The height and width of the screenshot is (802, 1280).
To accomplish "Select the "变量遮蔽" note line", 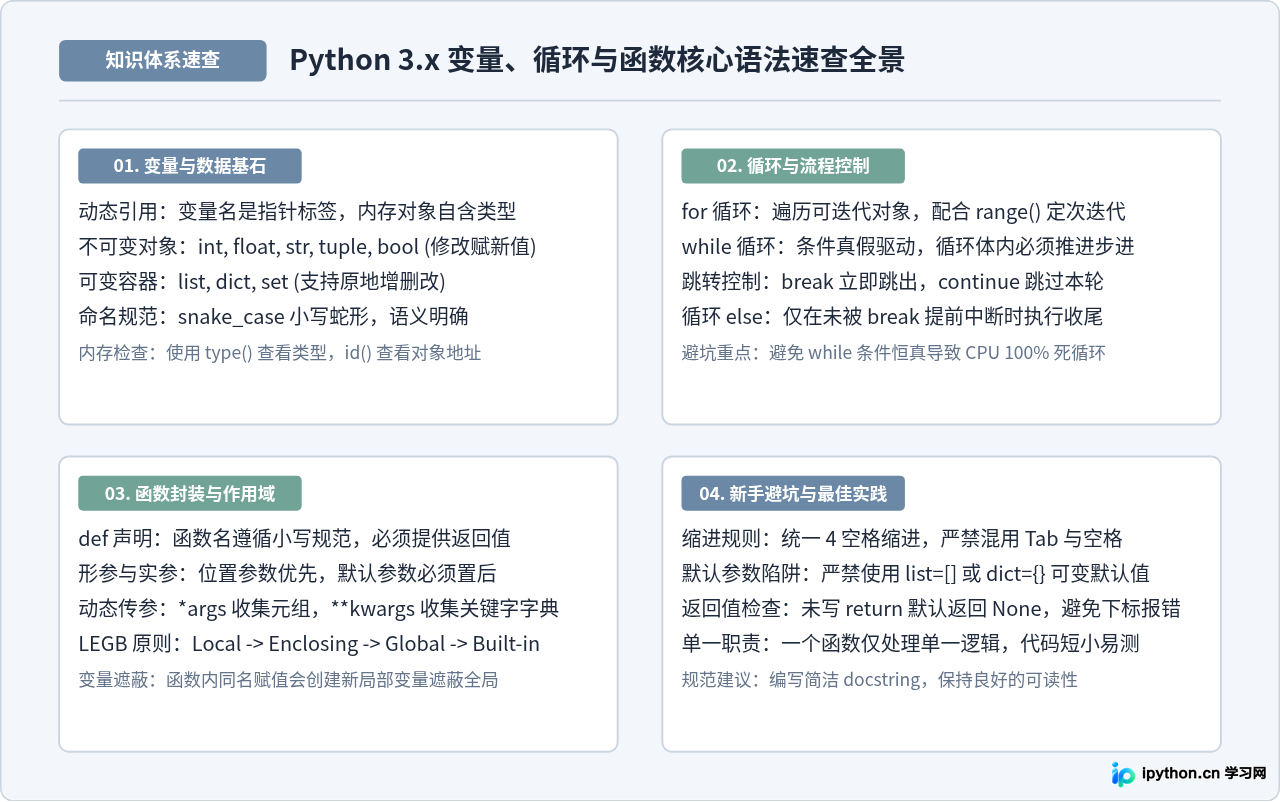I will [x=288, y=680].
